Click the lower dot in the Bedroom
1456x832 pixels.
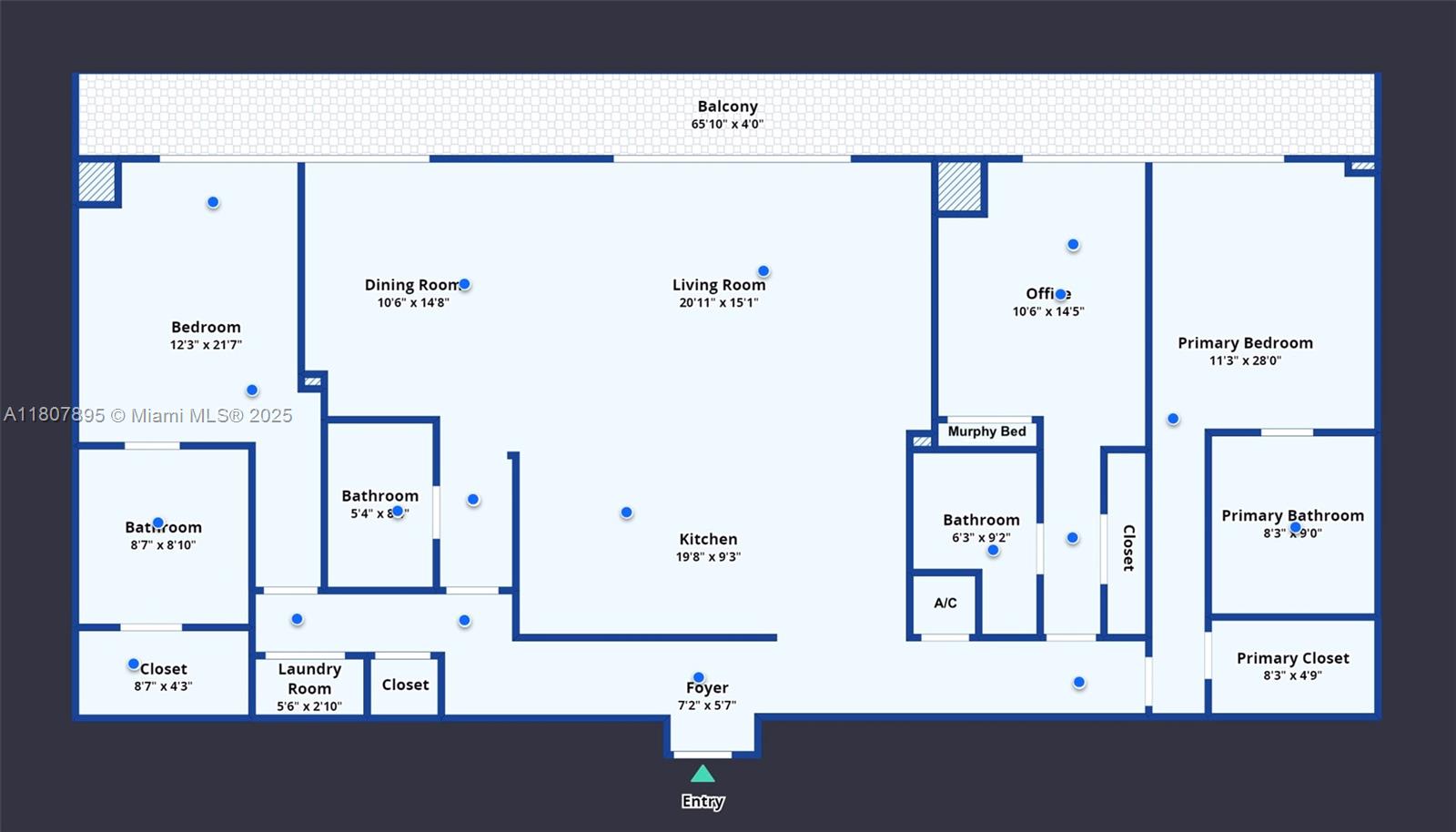coord(252,391)
